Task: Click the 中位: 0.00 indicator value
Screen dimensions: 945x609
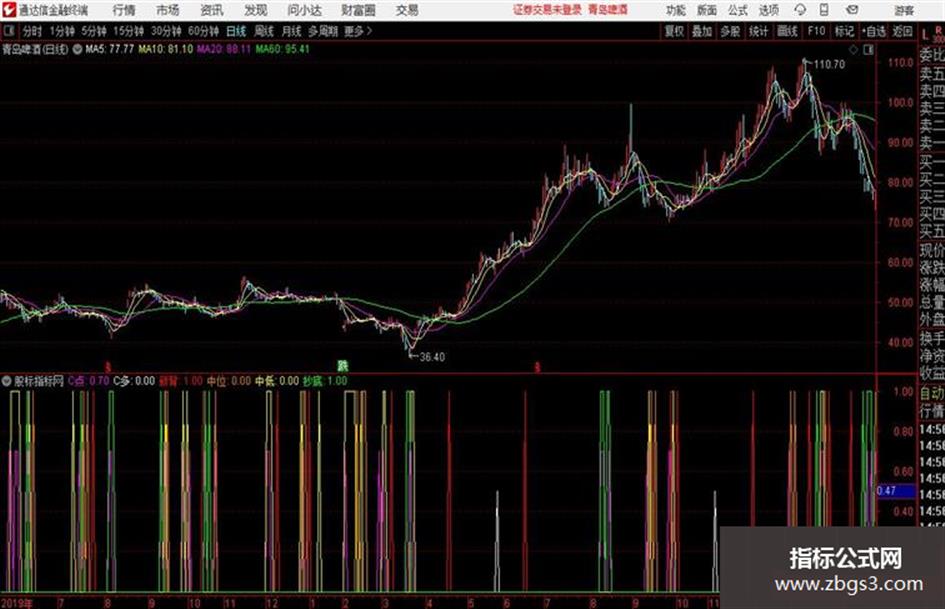Action: (x=229, y=381)
